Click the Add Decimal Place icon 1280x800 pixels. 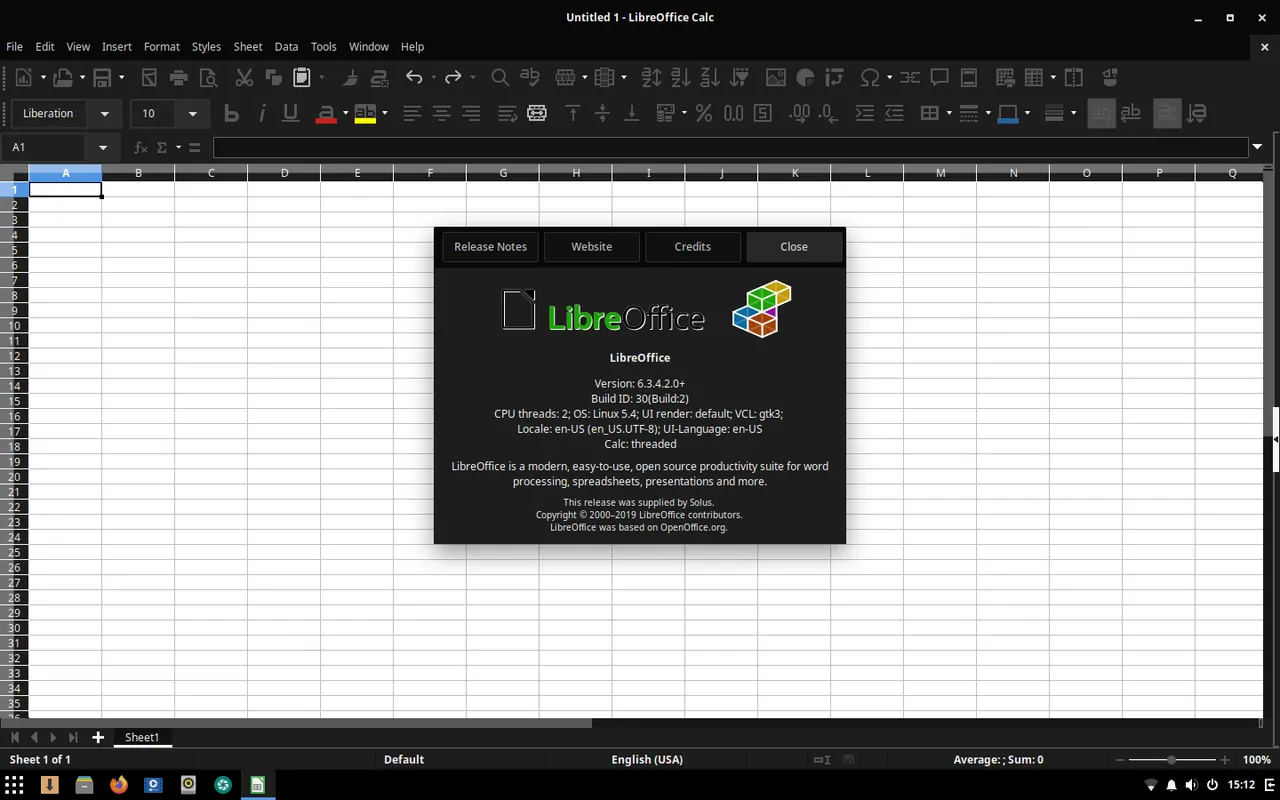[799, 113]
